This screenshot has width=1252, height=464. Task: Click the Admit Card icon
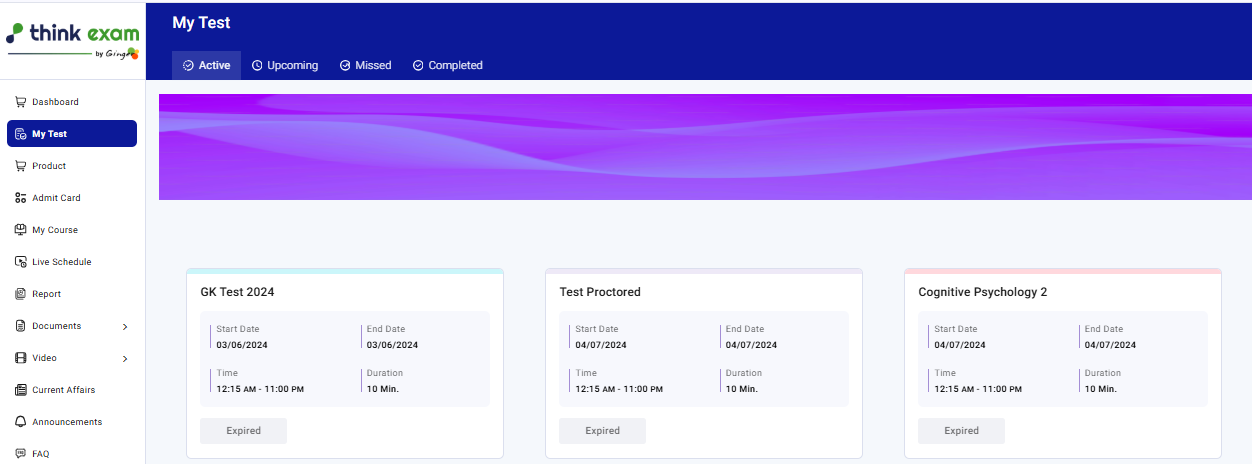21,198
